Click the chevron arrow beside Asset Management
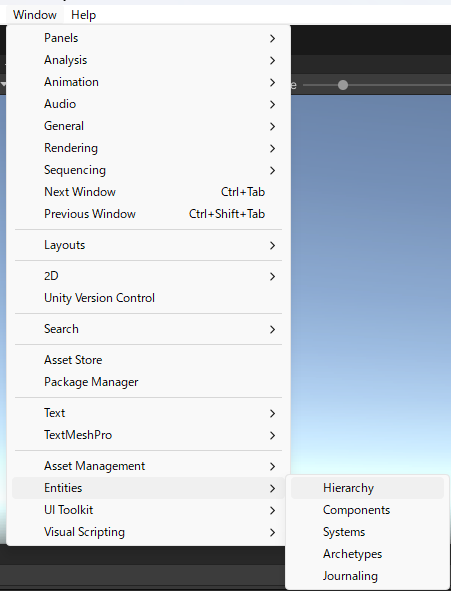Image resolution: width=451 pixels, height=591 pixels. (x=272, y=467)
